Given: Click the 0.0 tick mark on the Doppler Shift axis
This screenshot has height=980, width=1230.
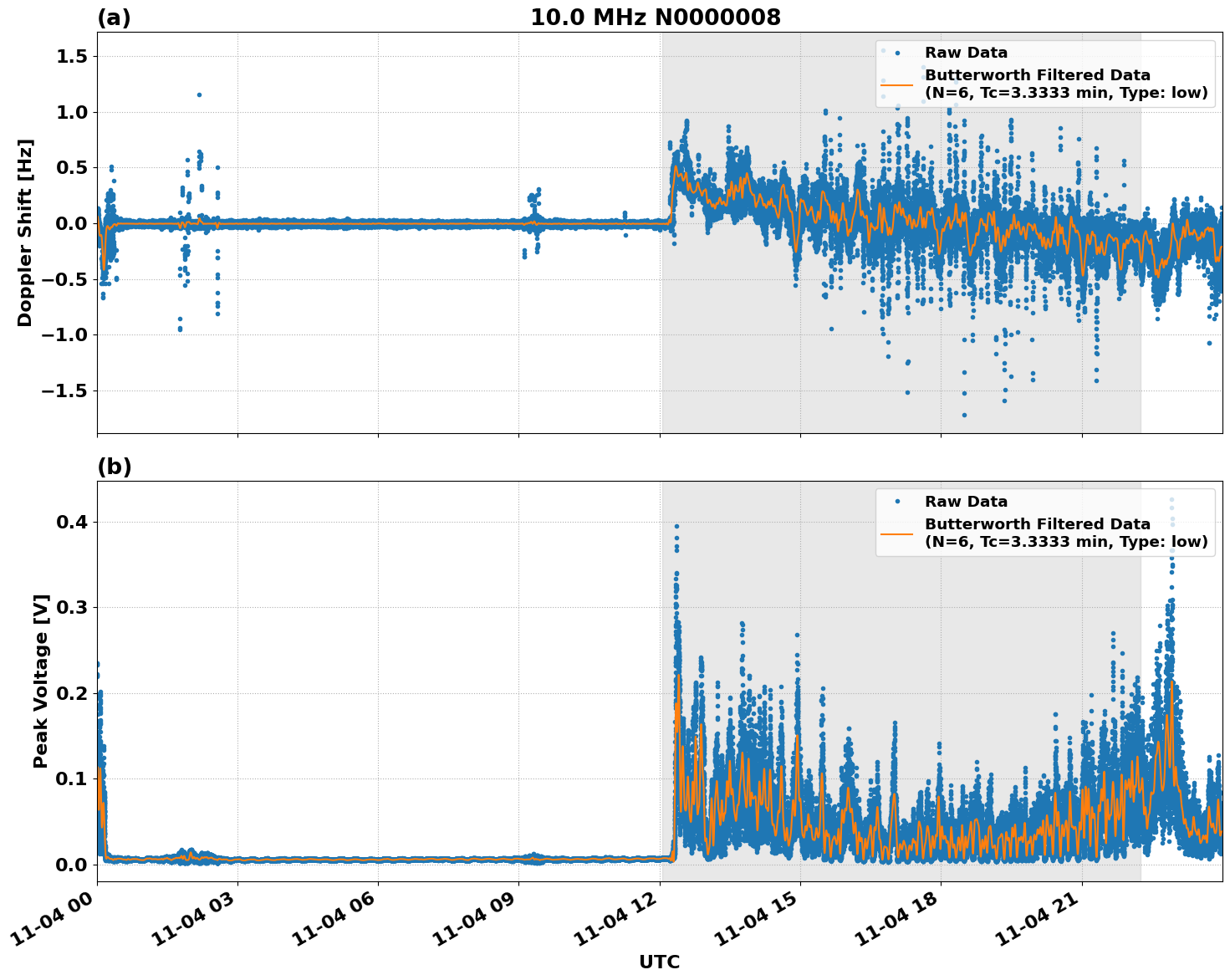Looking at the screenshot, I should (x=71, y=224).
